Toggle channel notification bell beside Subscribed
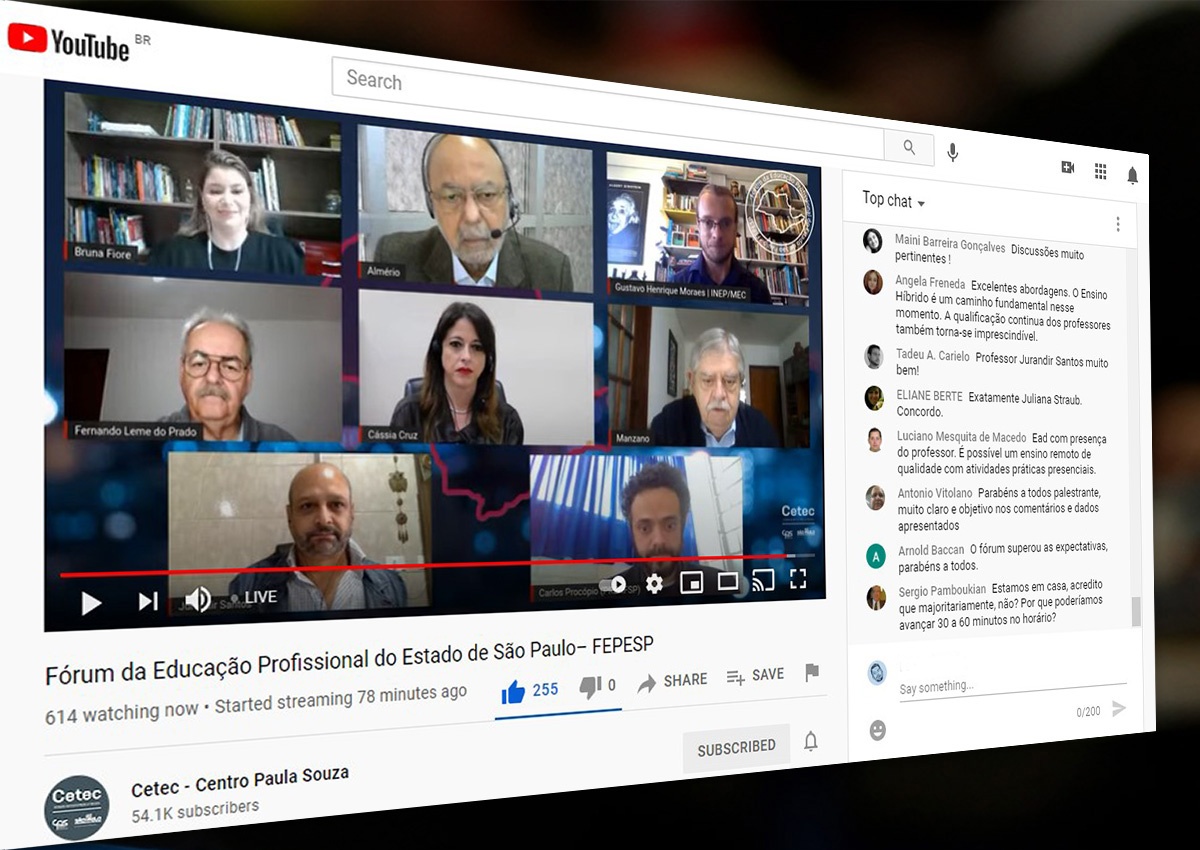 pos(811,741)
